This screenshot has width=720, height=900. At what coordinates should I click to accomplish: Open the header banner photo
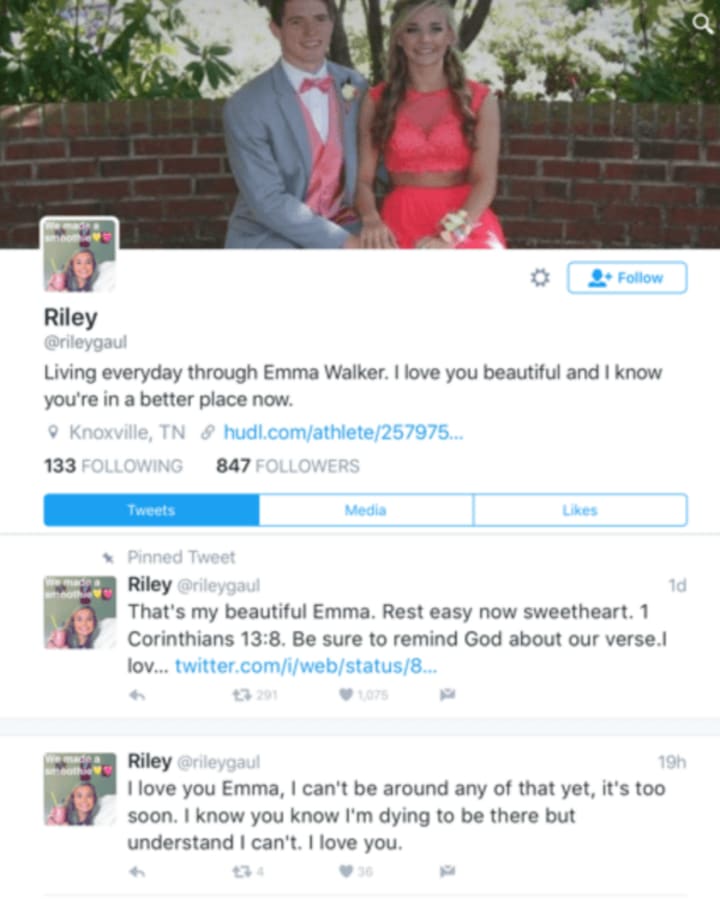[360, 124]
